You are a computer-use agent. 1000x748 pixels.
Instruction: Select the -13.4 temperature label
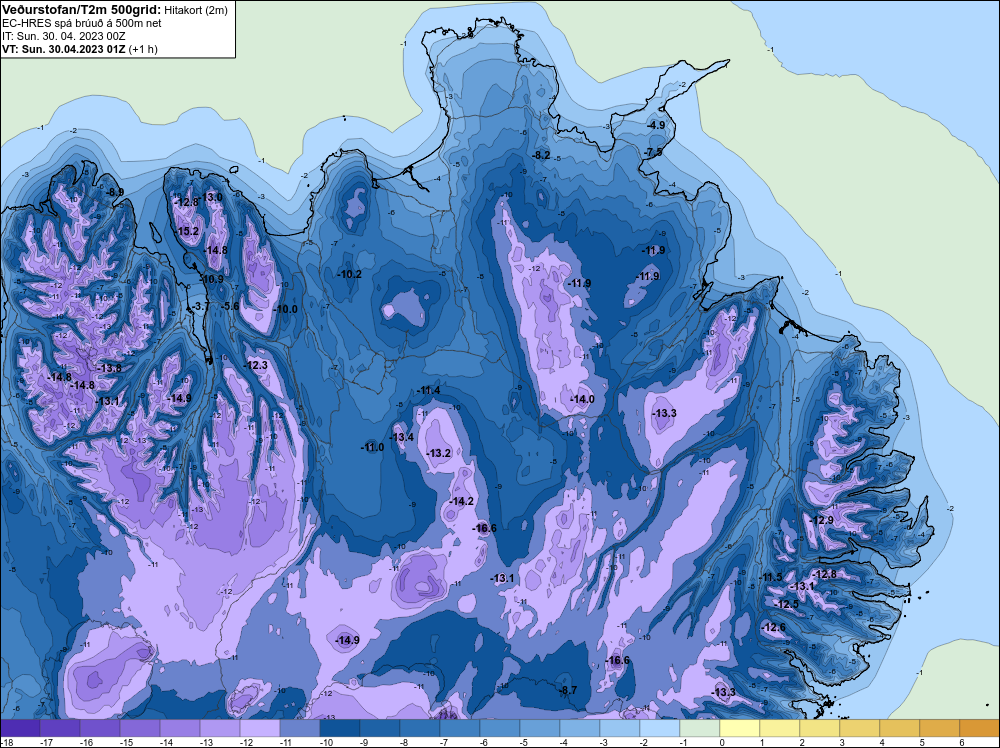tap(402, 437)
